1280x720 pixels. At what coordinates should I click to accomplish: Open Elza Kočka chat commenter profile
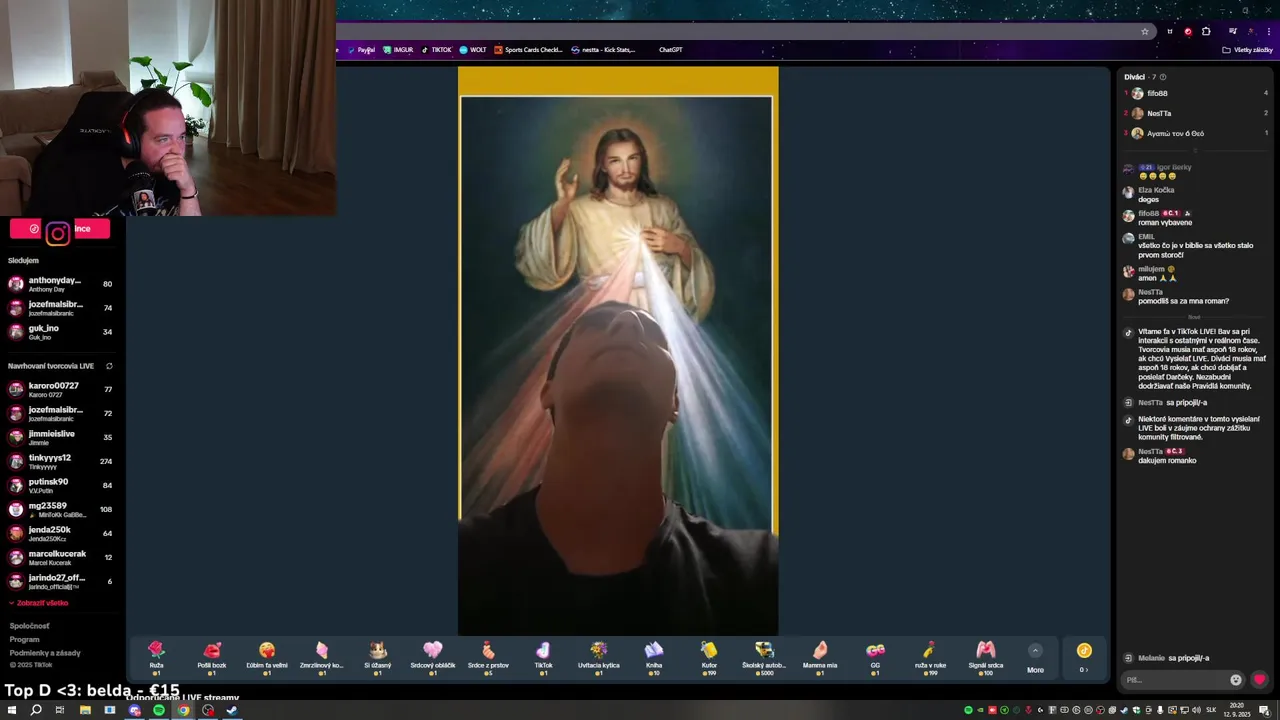(1156, 190)
